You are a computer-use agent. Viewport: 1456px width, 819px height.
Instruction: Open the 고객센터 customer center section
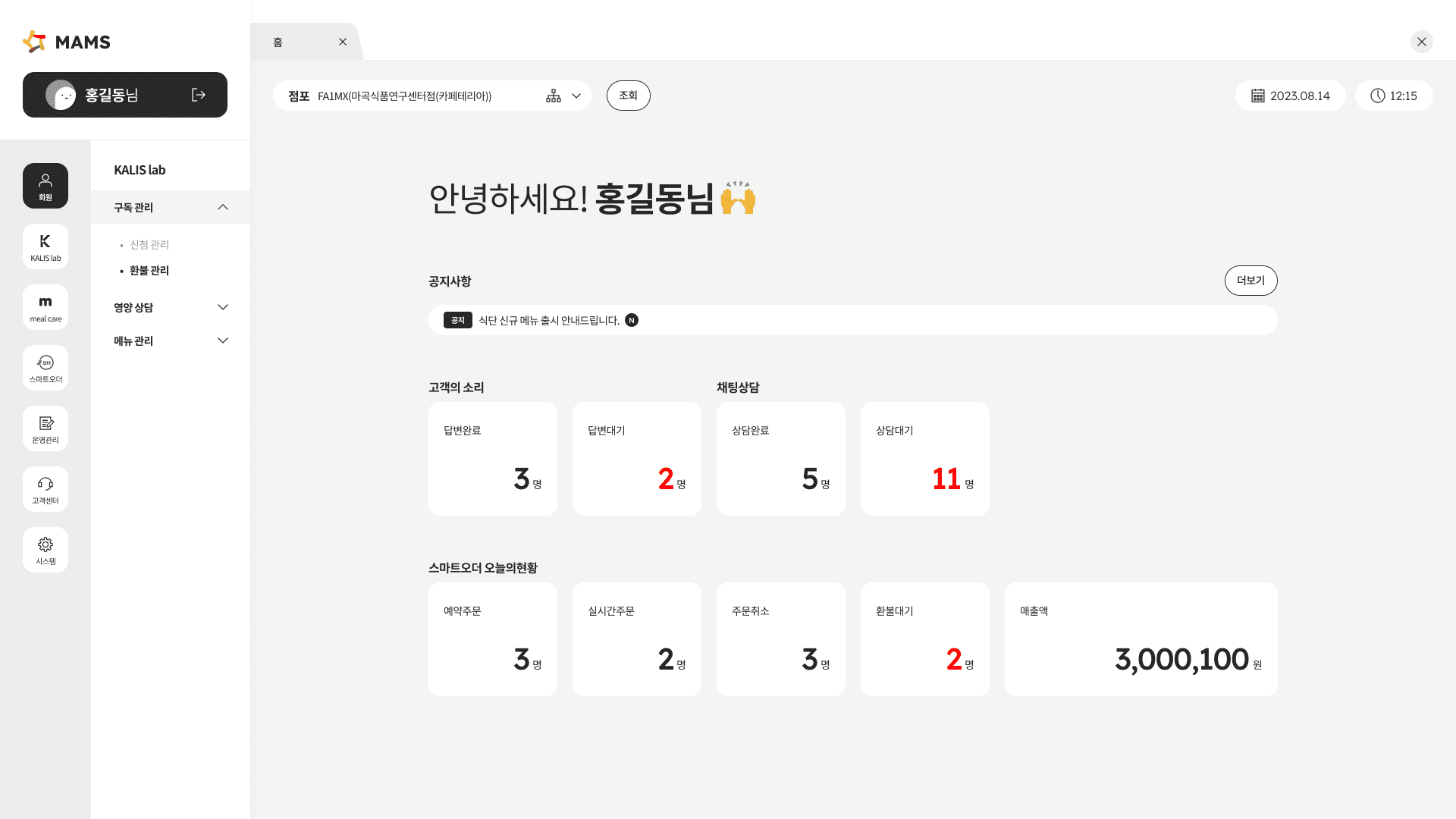[45, 488]
